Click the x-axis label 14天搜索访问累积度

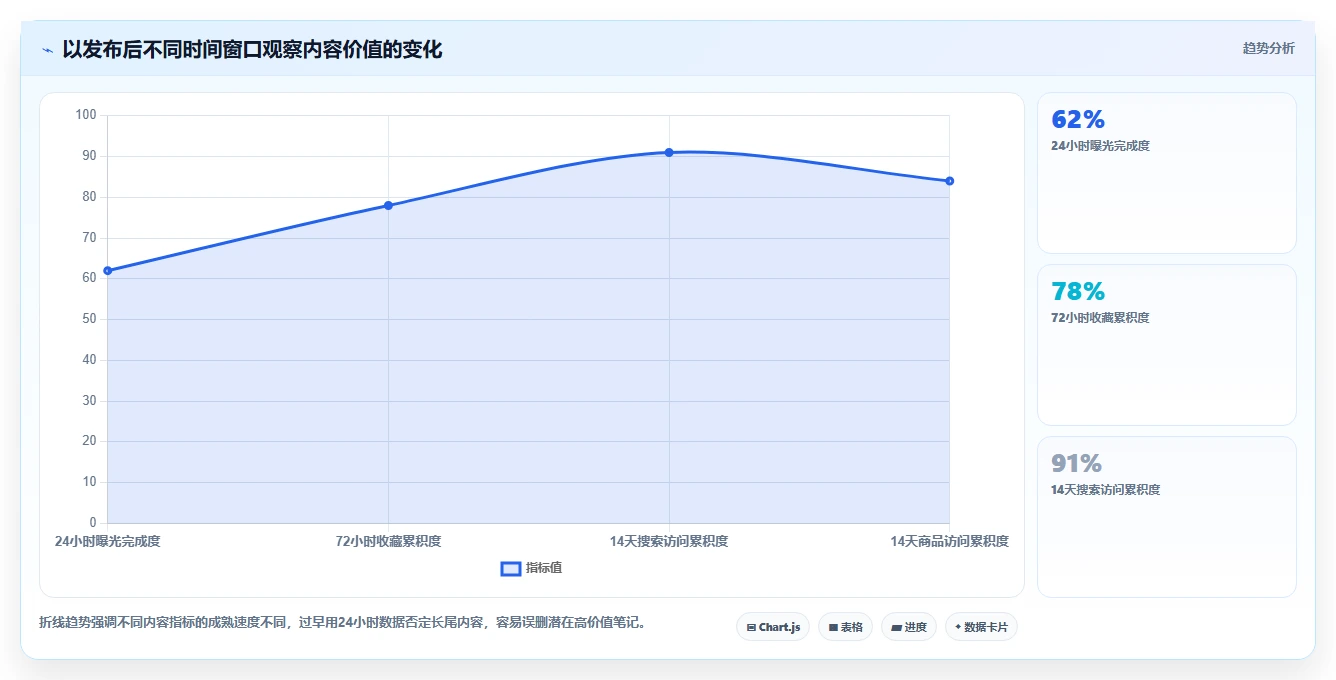pyautogui.click(x=669, y=541)
